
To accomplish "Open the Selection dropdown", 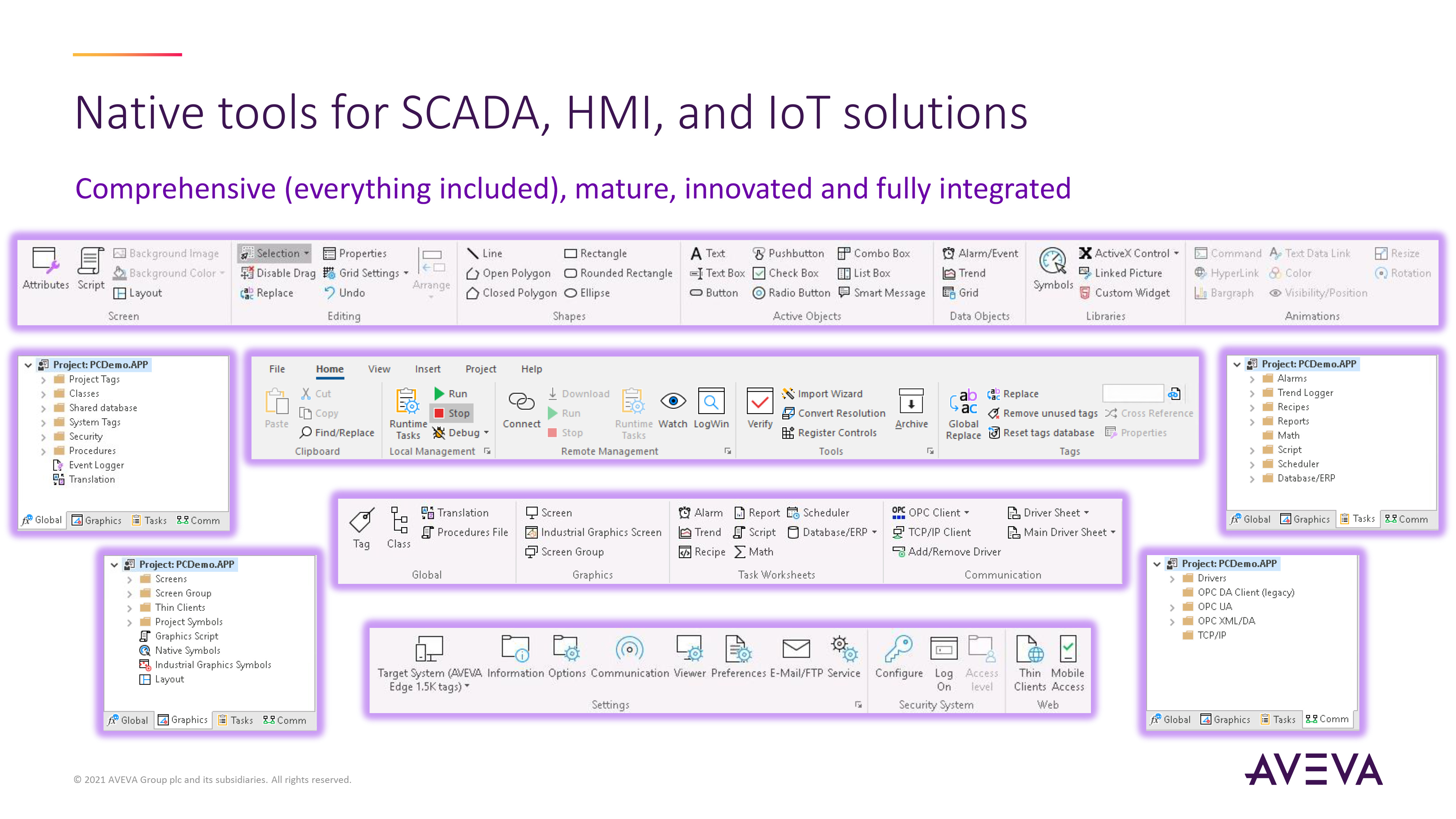I will point(306,253).
